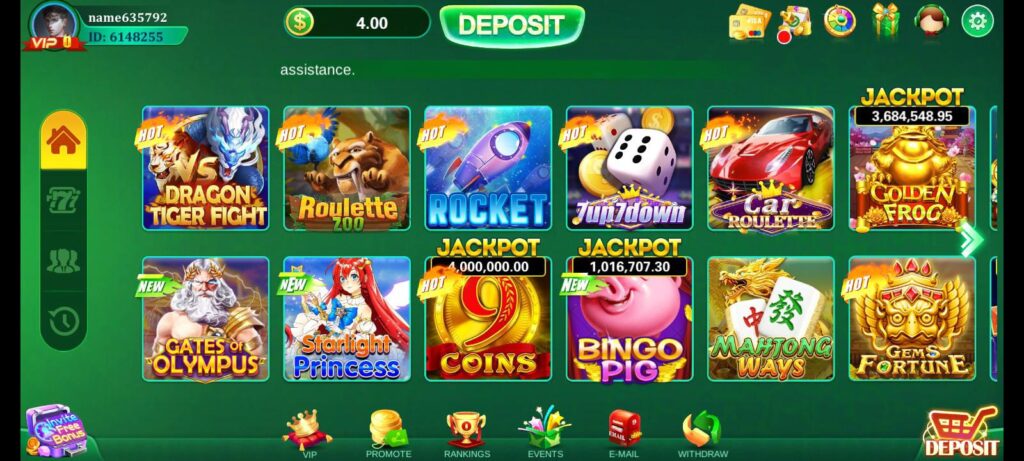Click the shopping cart DEPOSIT button

click(x=961, y=432)
